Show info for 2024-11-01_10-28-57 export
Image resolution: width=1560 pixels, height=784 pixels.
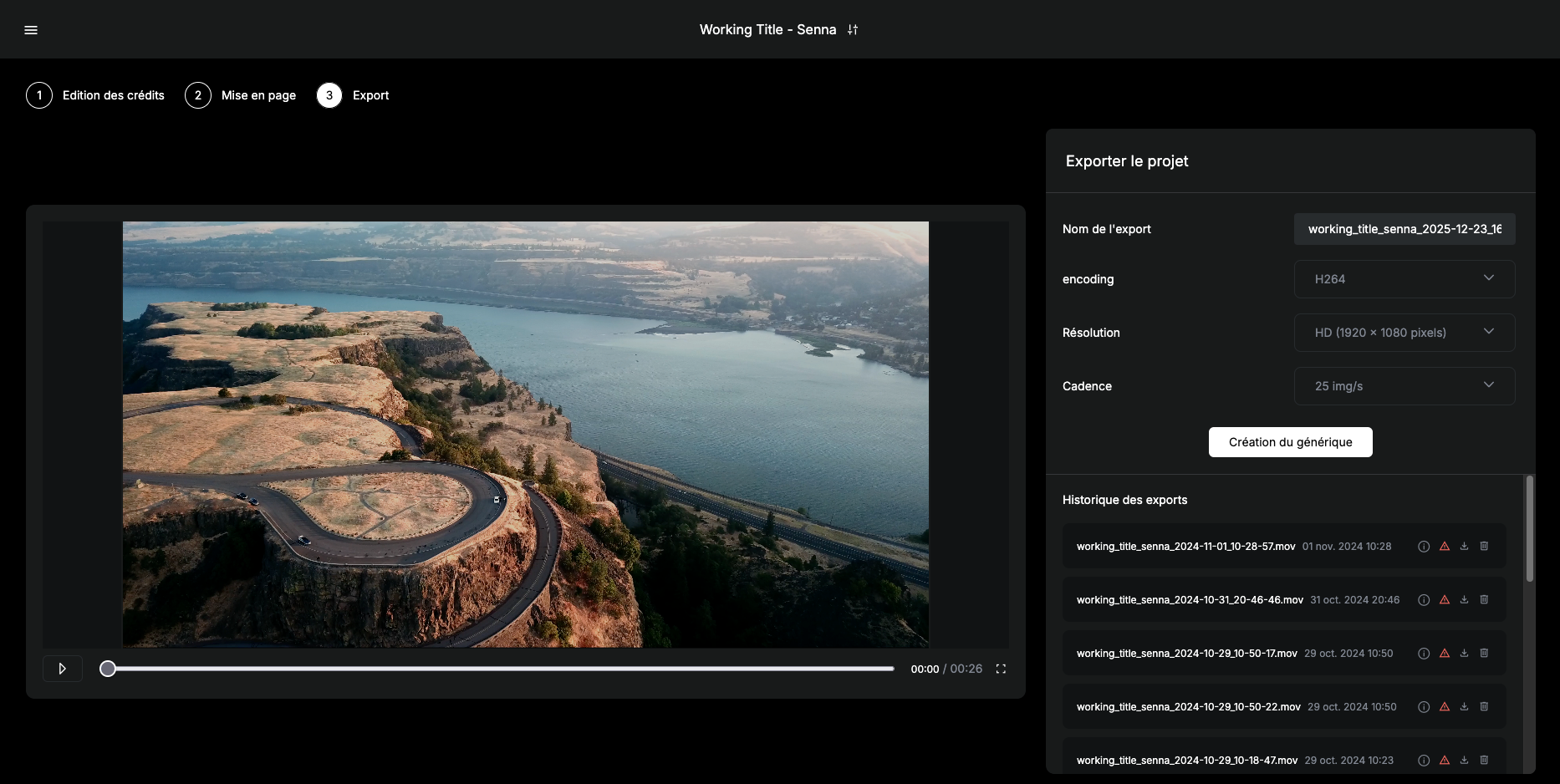1424,547
